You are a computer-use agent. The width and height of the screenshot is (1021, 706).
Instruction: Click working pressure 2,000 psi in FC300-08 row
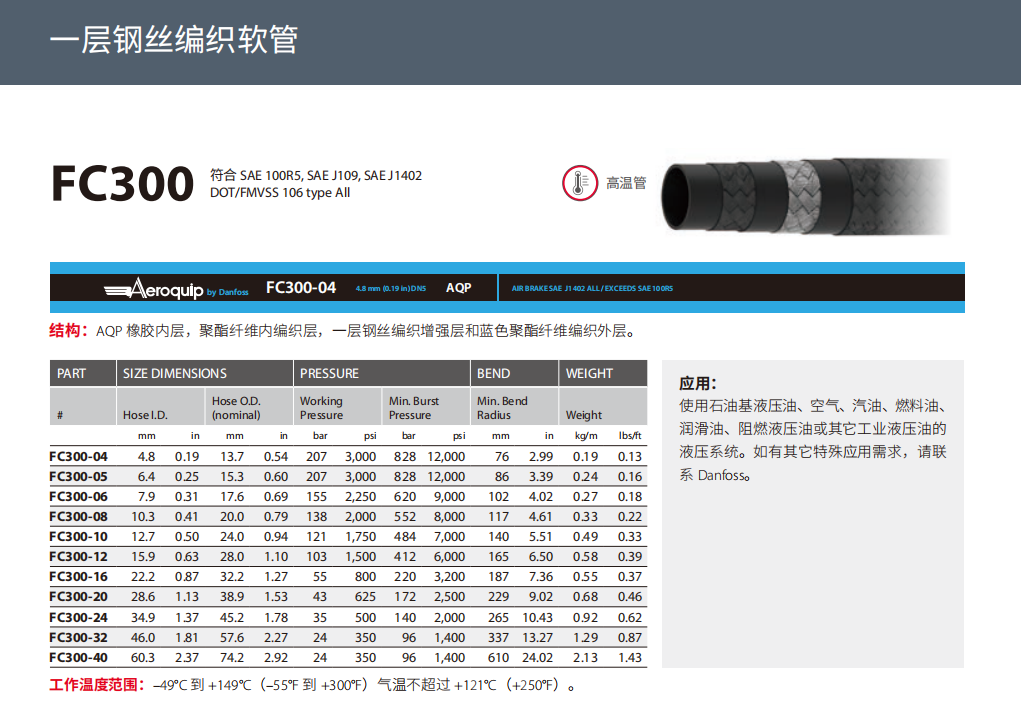pos(360,516)
